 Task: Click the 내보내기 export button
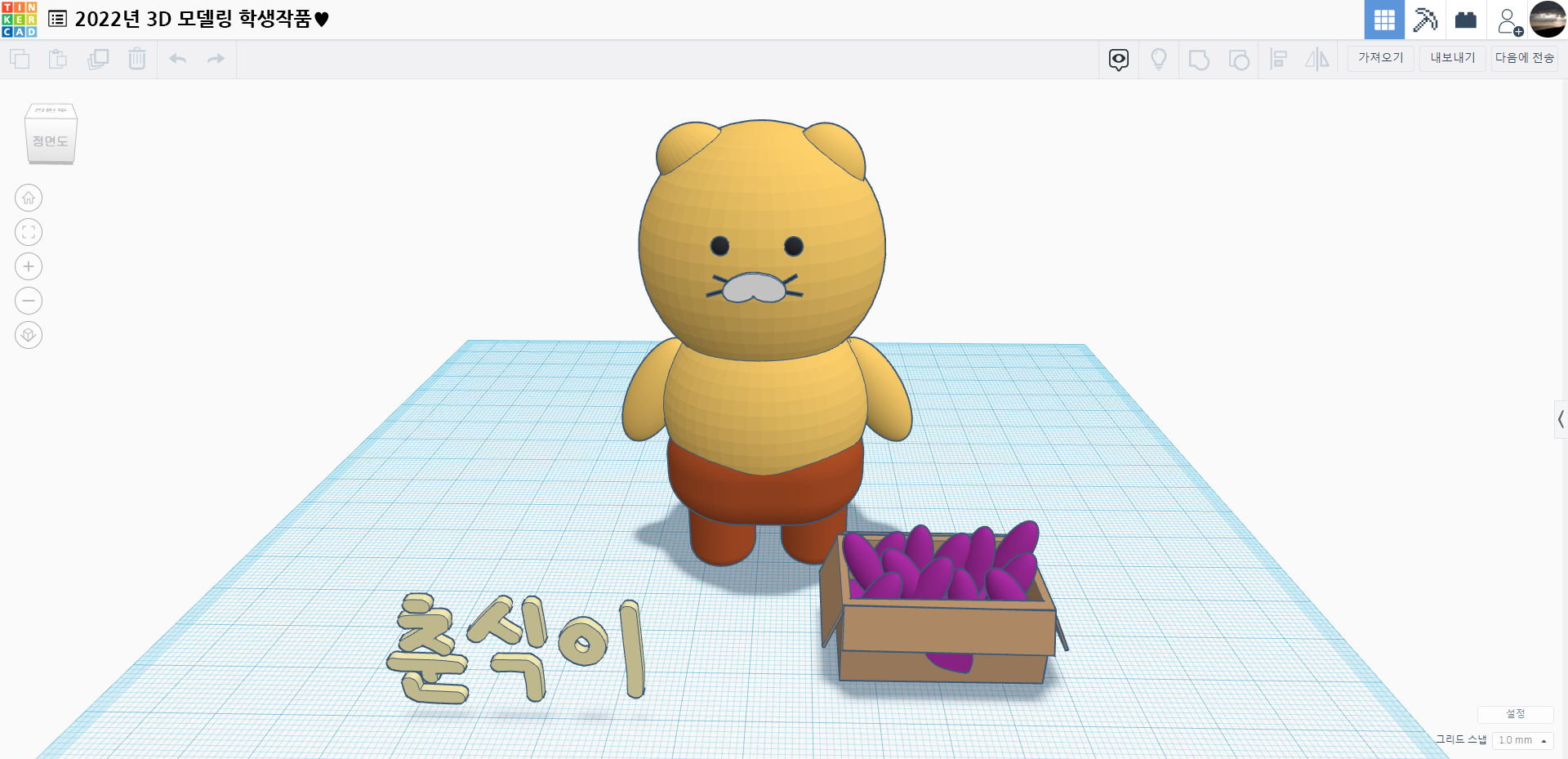click(1453, 58)
